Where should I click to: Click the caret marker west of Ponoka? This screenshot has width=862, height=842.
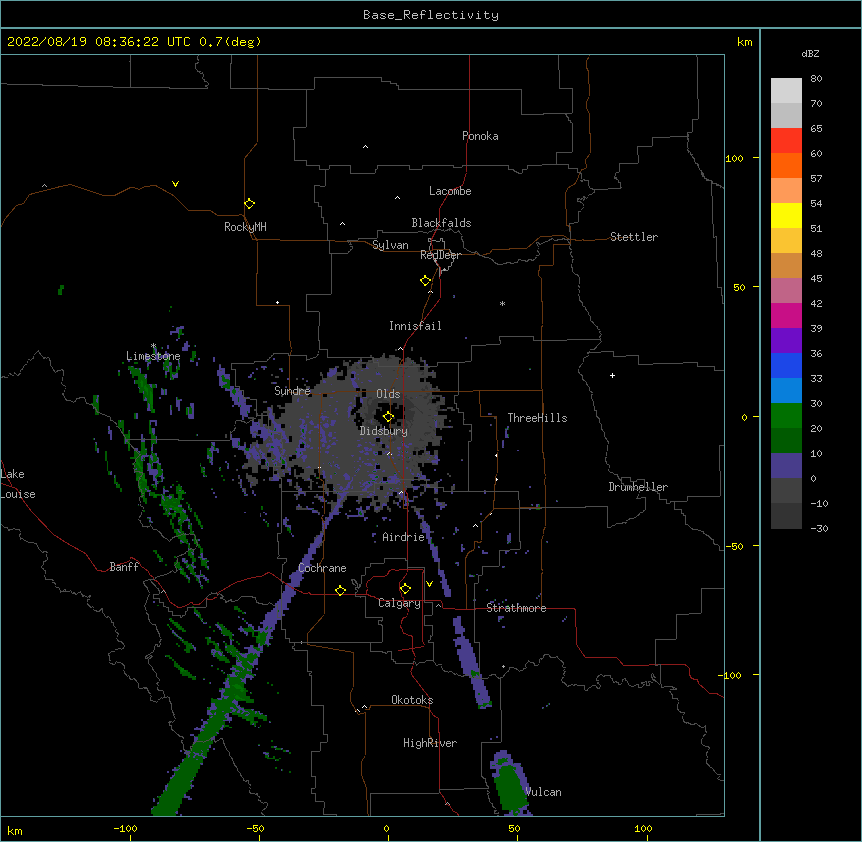366,147
